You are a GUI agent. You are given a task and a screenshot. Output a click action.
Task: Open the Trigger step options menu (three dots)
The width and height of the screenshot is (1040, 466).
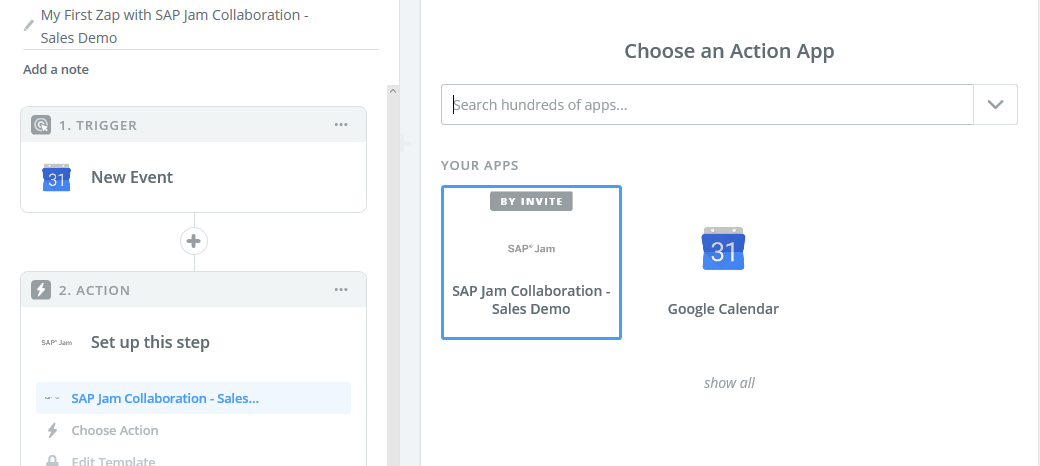click(x=341, y=125)
